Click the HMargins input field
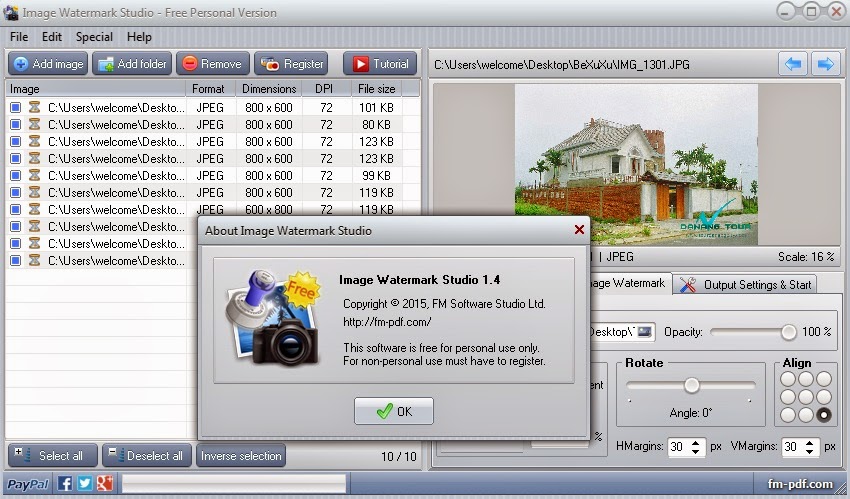Screen dimensions: 850x499 coord(679,447)
